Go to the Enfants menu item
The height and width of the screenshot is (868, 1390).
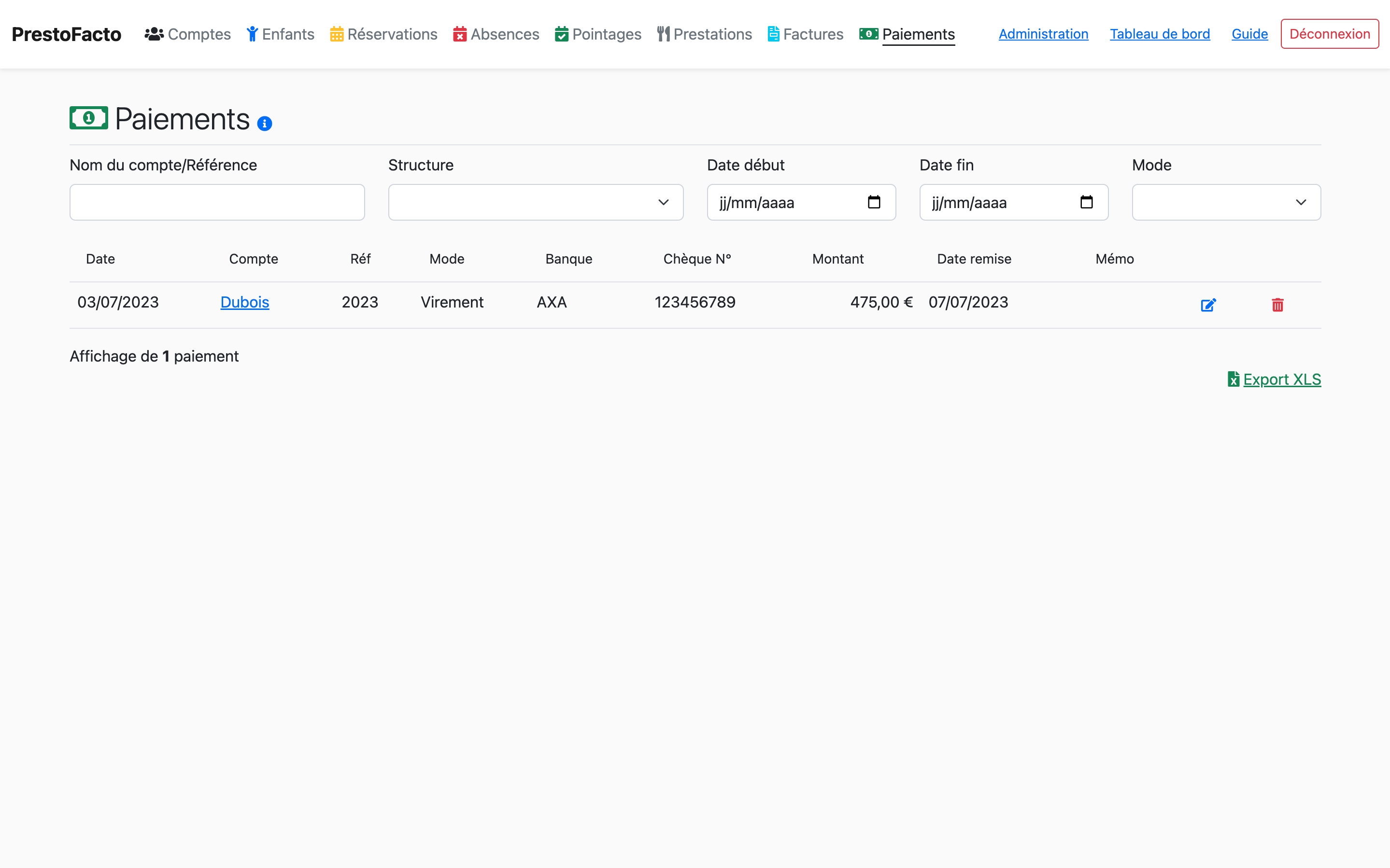(281, 34)
